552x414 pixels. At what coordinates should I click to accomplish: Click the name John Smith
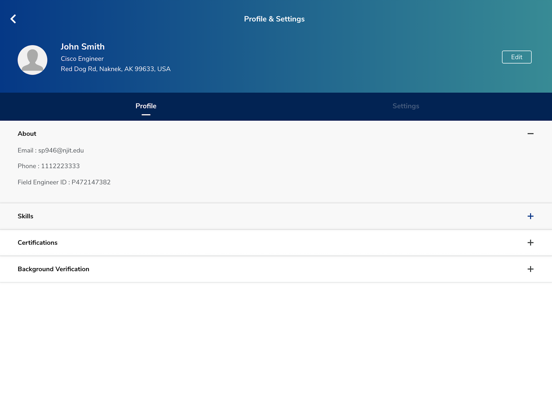(82, 46)
